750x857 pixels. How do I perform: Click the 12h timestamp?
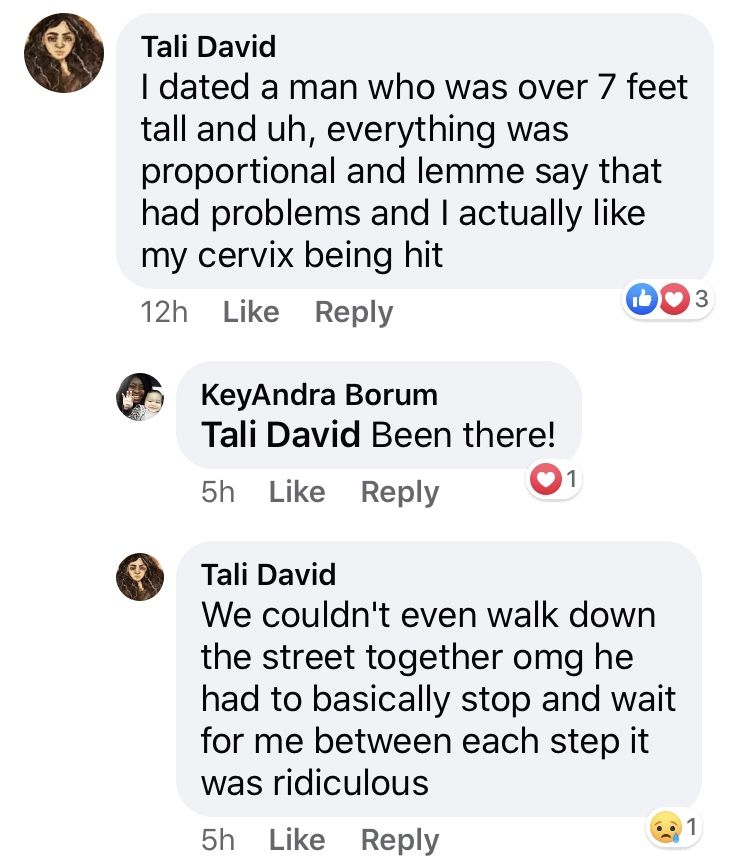pos(164,312)
